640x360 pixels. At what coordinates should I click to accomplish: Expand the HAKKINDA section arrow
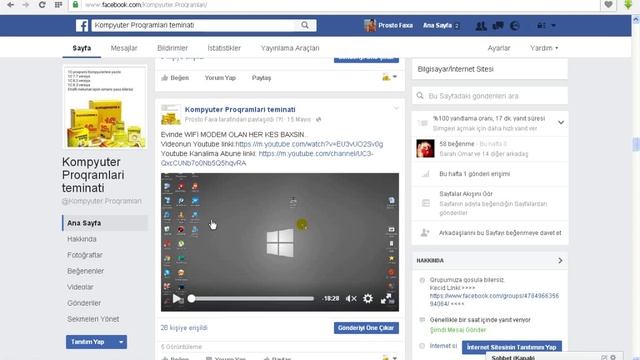tap(560, 260)
